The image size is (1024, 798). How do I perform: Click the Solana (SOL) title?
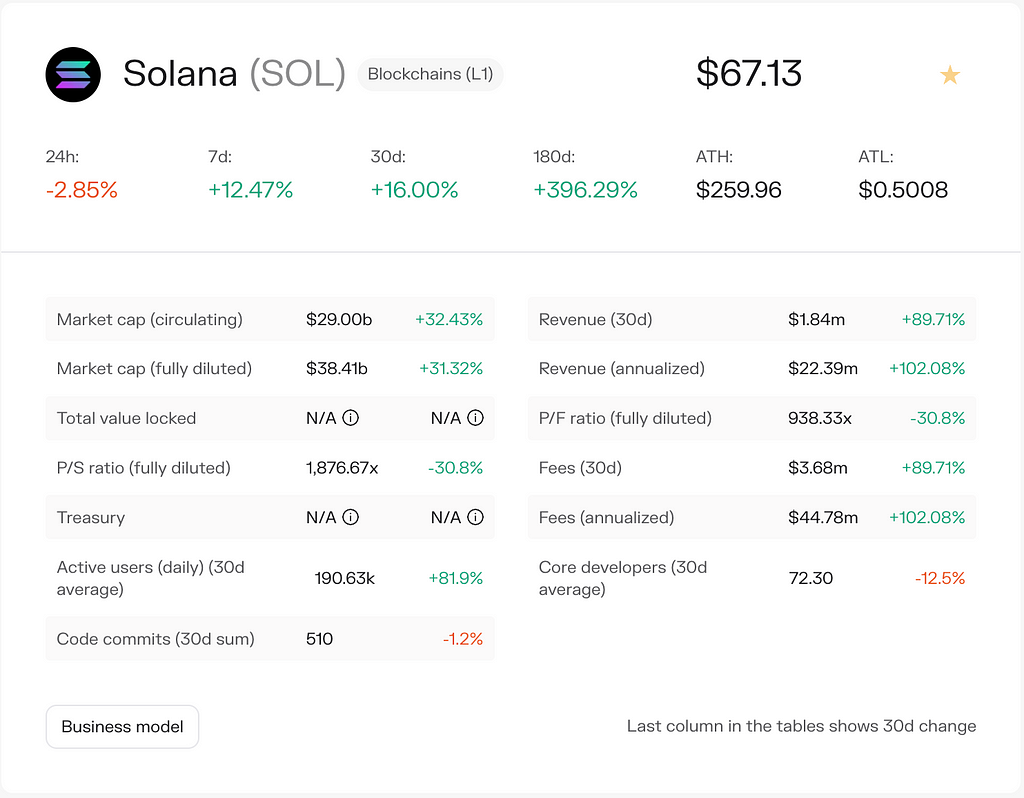(x=234, y=73)
